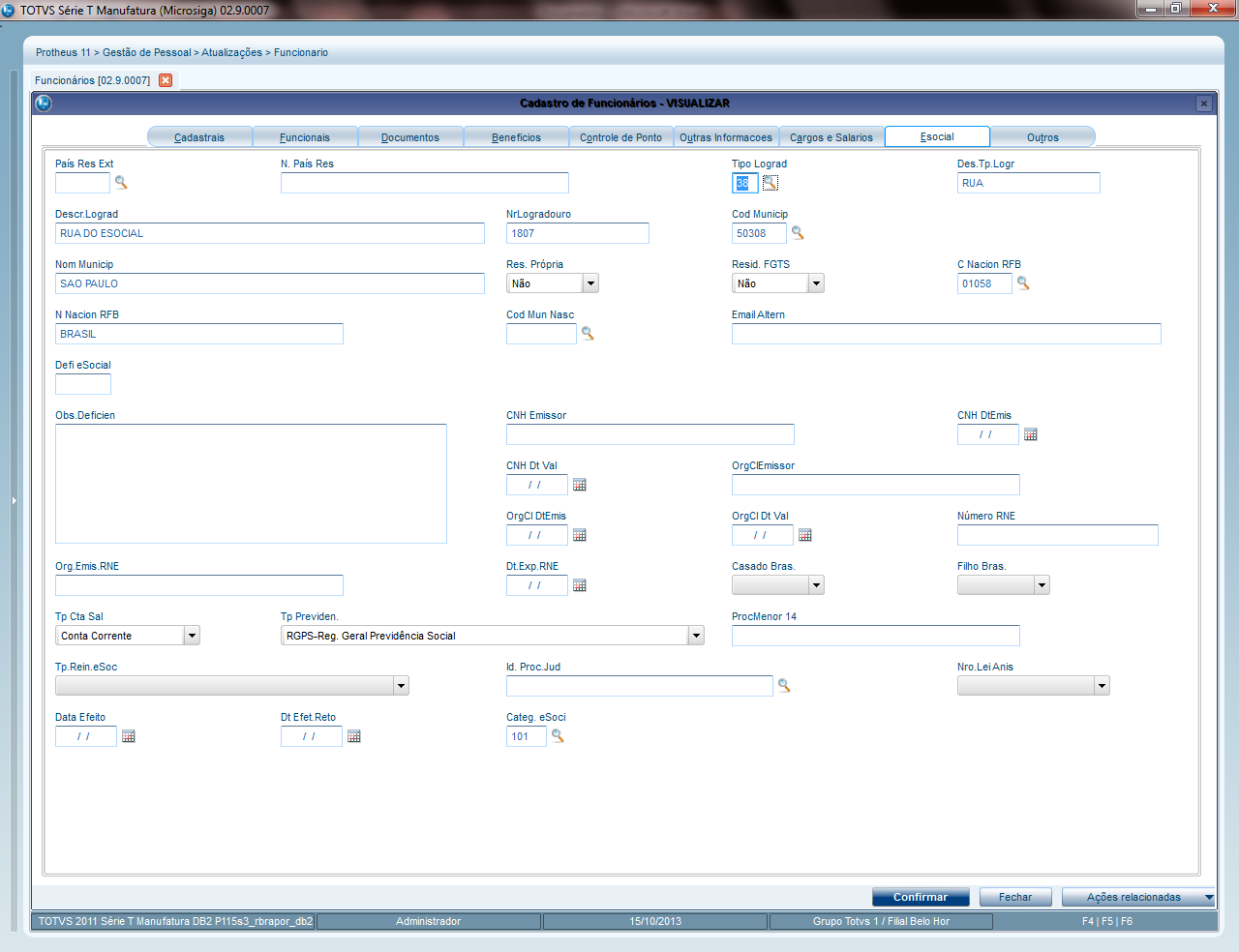Click the Nom Municip field with SAO PAULO
Image resolution: width=1239 pixels, height=952 pixels.
click(270, 283)
